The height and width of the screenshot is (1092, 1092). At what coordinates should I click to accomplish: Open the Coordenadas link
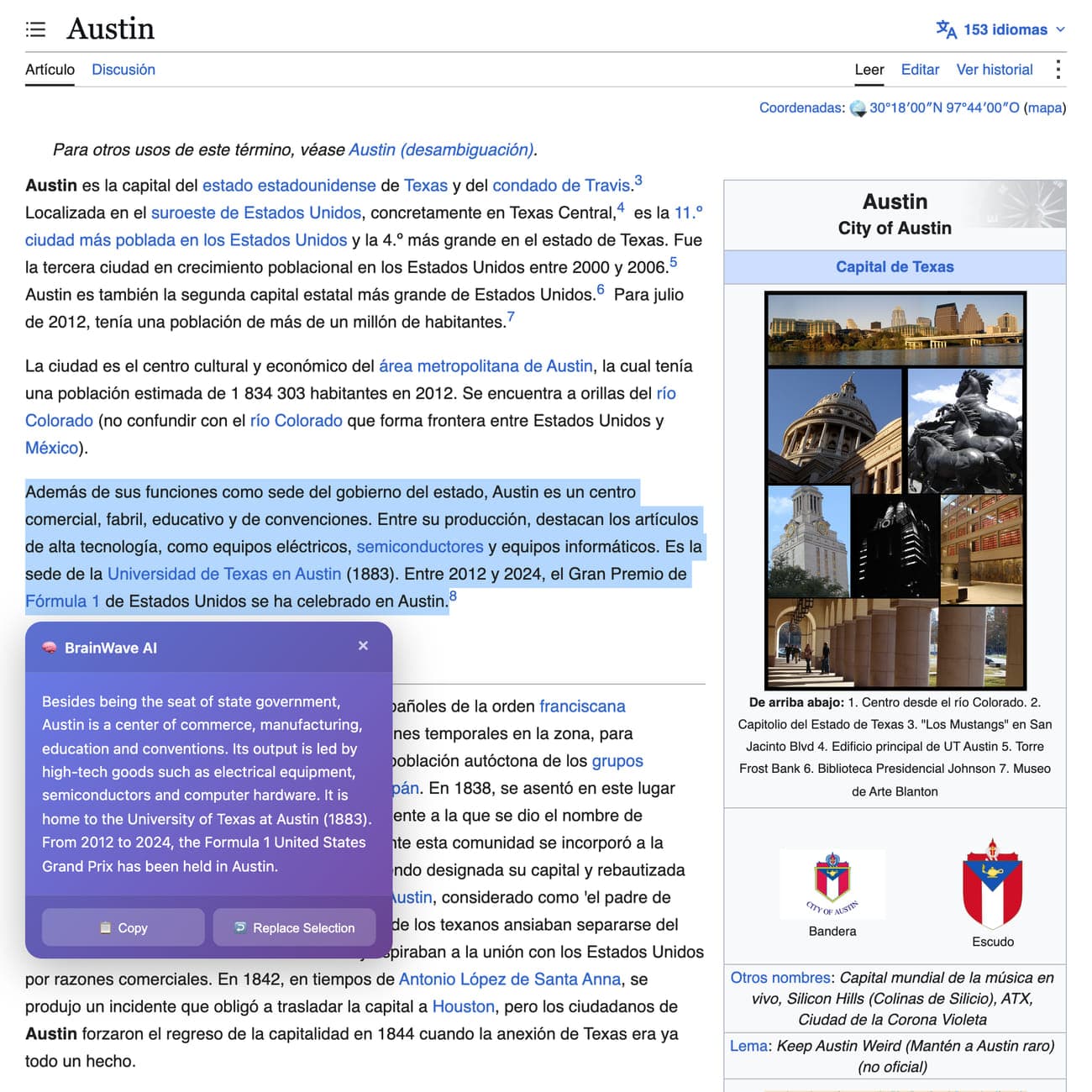800,108
